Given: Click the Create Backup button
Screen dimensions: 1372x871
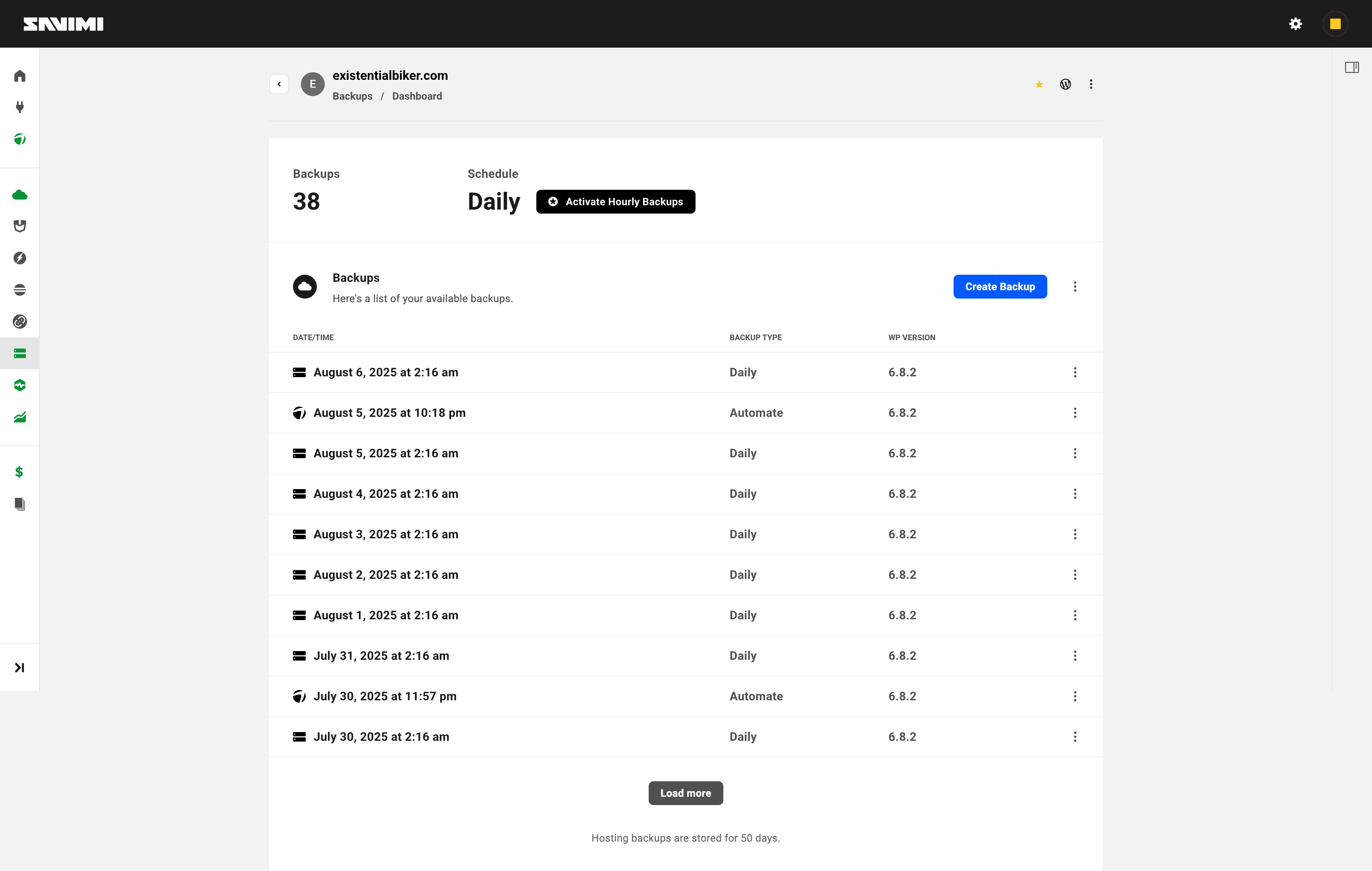Looking at the screenshot, I should pos(999,287).
